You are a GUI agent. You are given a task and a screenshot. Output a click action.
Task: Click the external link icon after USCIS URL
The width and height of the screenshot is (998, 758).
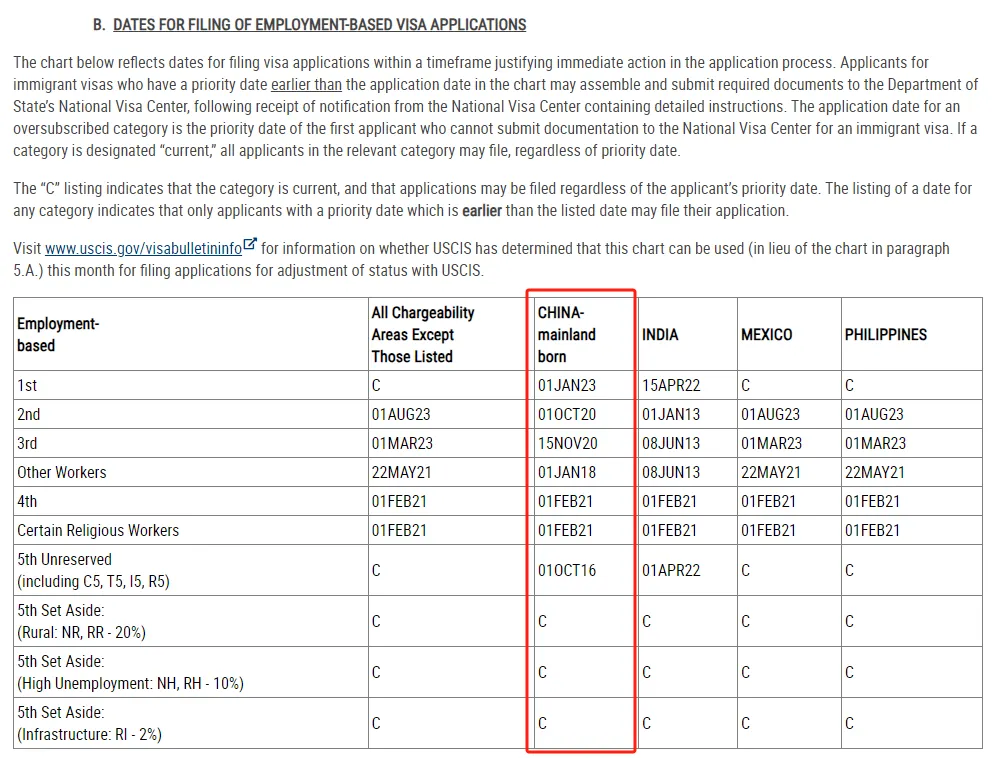pos(250,245)
